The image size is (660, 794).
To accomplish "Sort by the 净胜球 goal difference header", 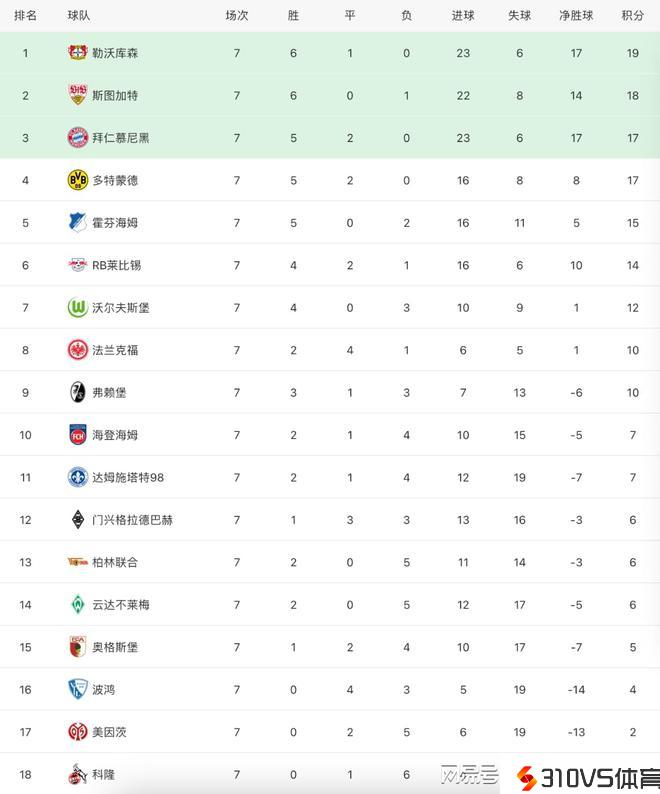I will [576, 16].
